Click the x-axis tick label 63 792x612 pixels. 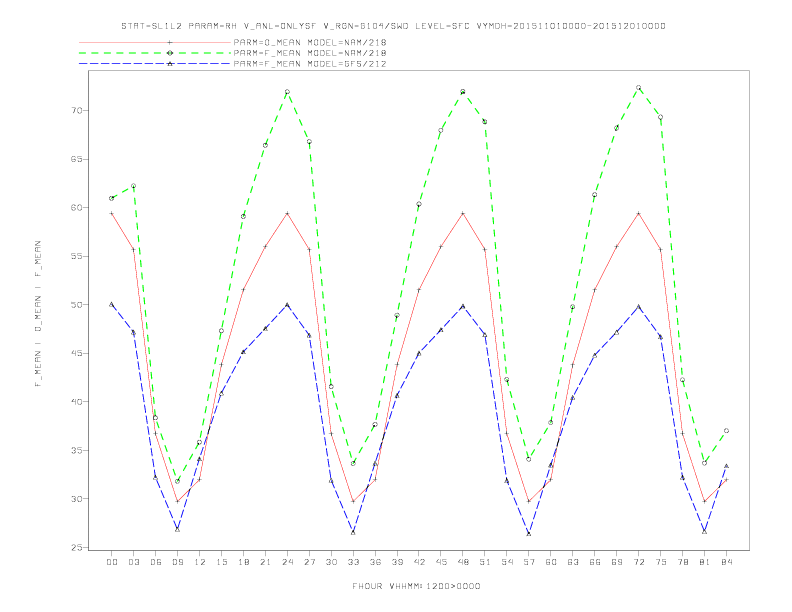tap(573, 562)
